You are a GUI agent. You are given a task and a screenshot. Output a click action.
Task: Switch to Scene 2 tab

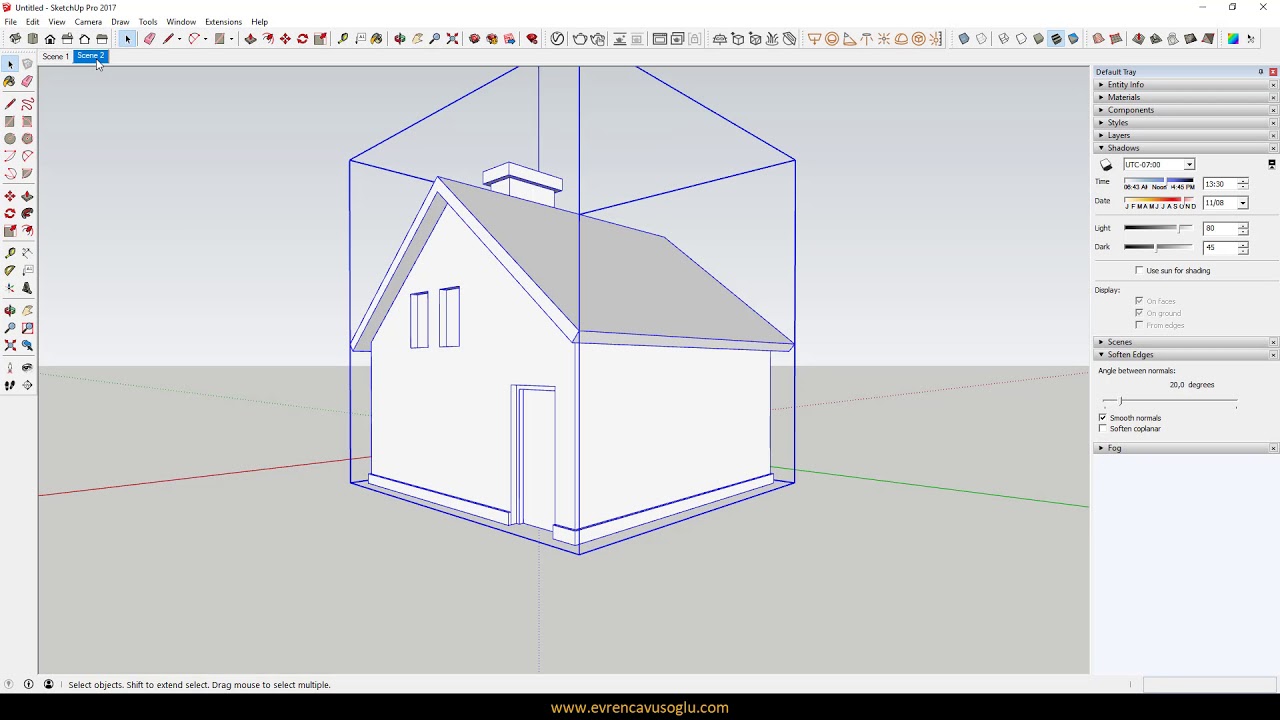[90, 56]
